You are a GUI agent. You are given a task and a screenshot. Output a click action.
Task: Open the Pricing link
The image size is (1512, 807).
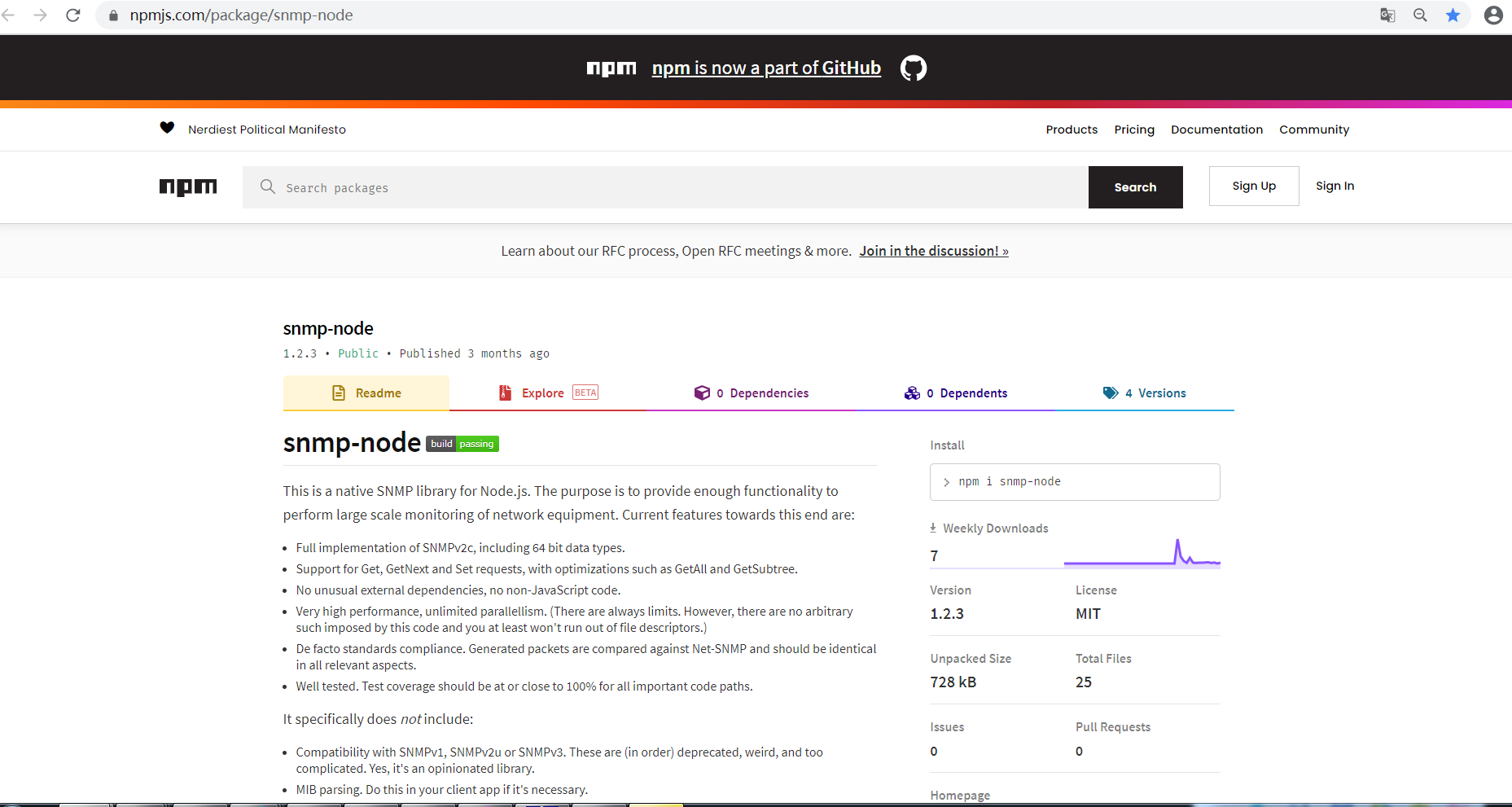point(1134,129)
